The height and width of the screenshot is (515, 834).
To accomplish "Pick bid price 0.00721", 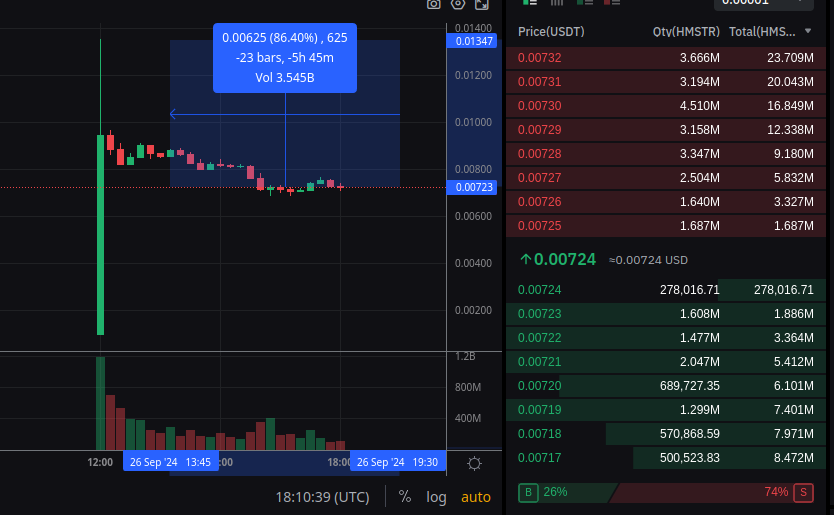I will pyautogui.click(x=539, y=361).
